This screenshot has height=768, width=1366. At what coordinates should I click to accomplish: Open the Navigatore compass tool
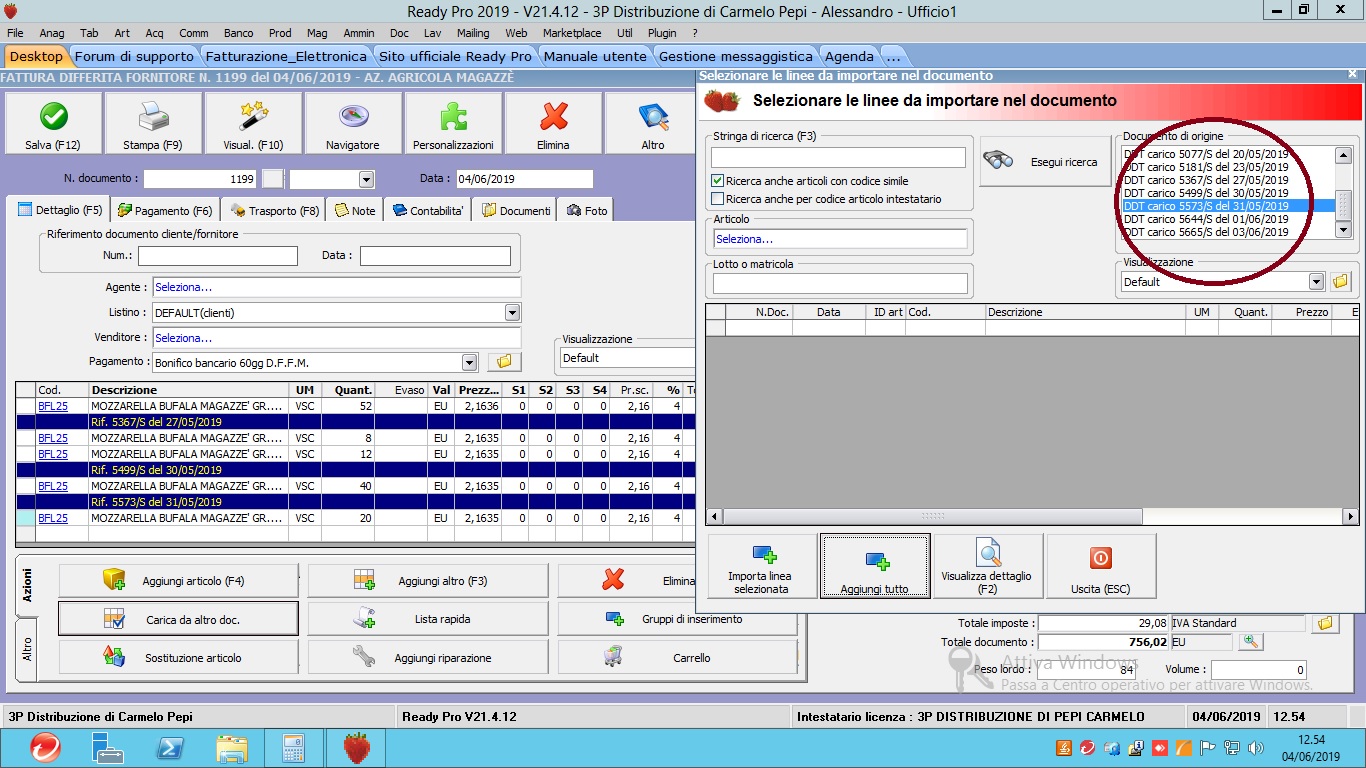(x=353, y=117)
